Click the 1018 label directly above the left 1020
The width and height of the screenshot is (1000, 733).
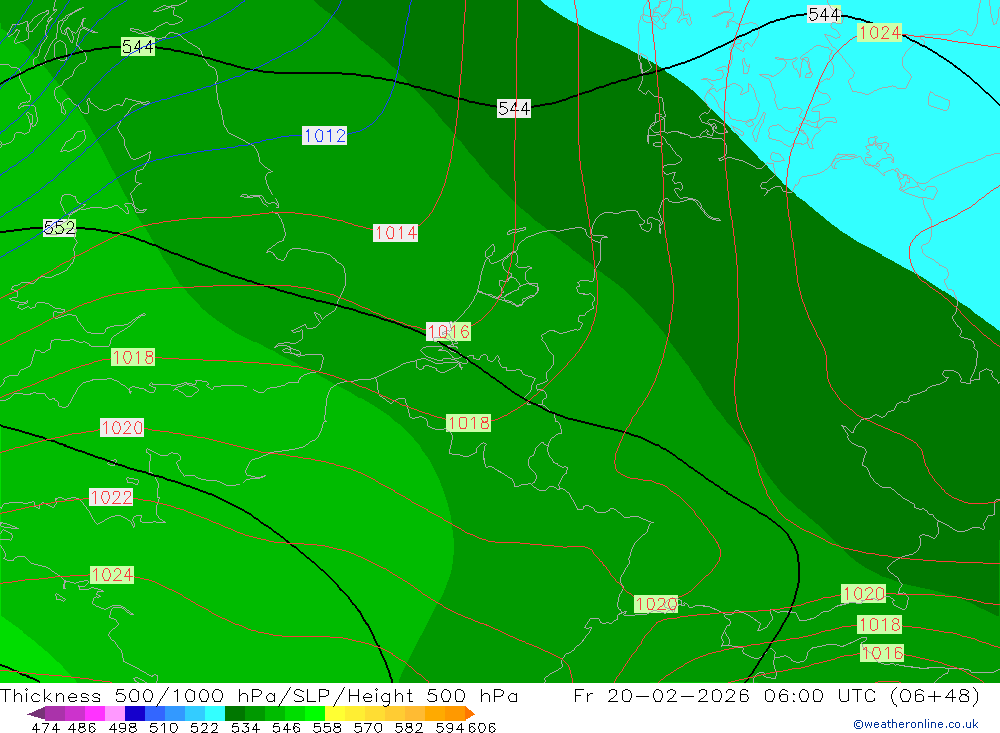pyautogui.click(x=133, y=357)
